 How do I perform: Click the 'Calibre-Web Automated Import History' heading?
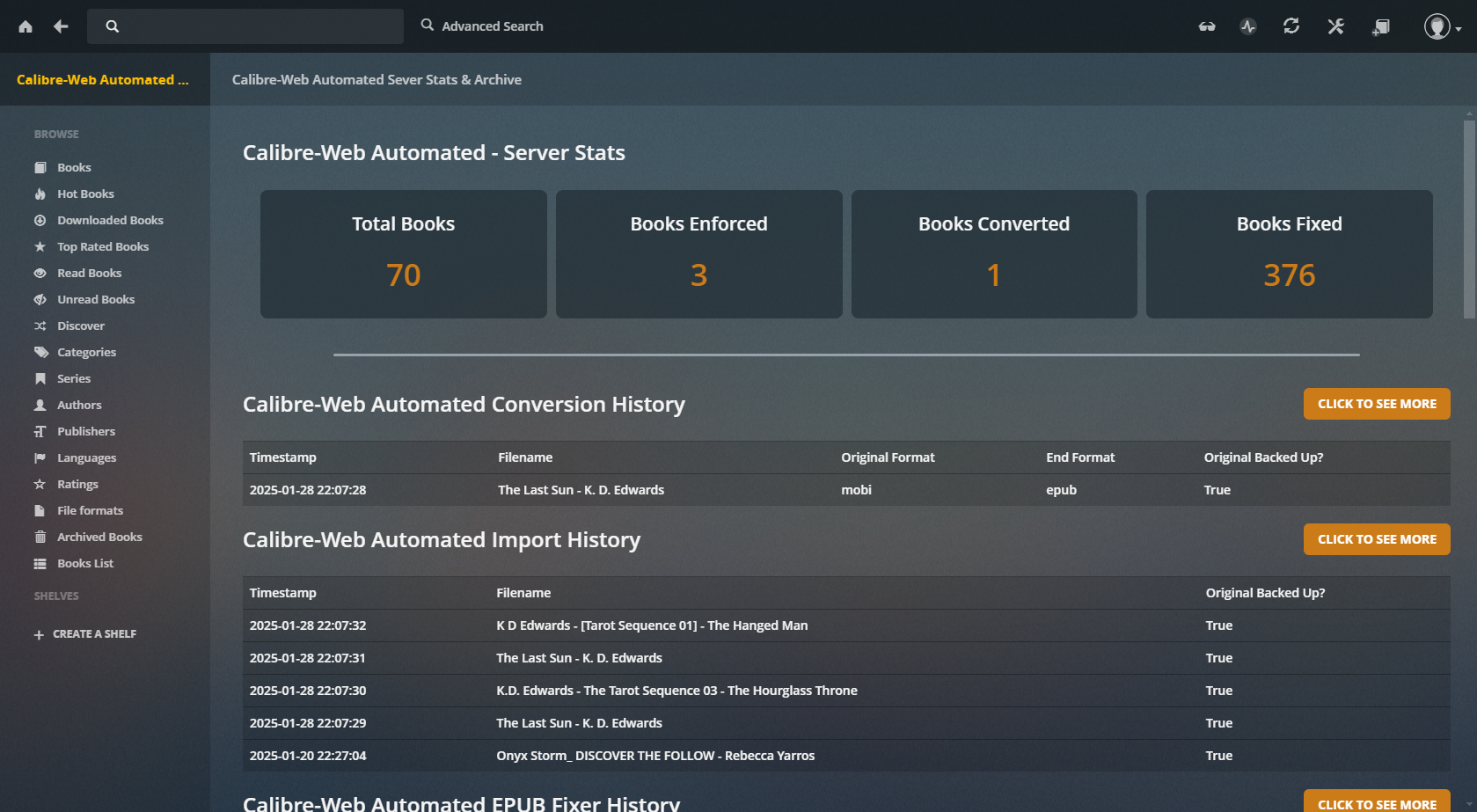[442, 540]
